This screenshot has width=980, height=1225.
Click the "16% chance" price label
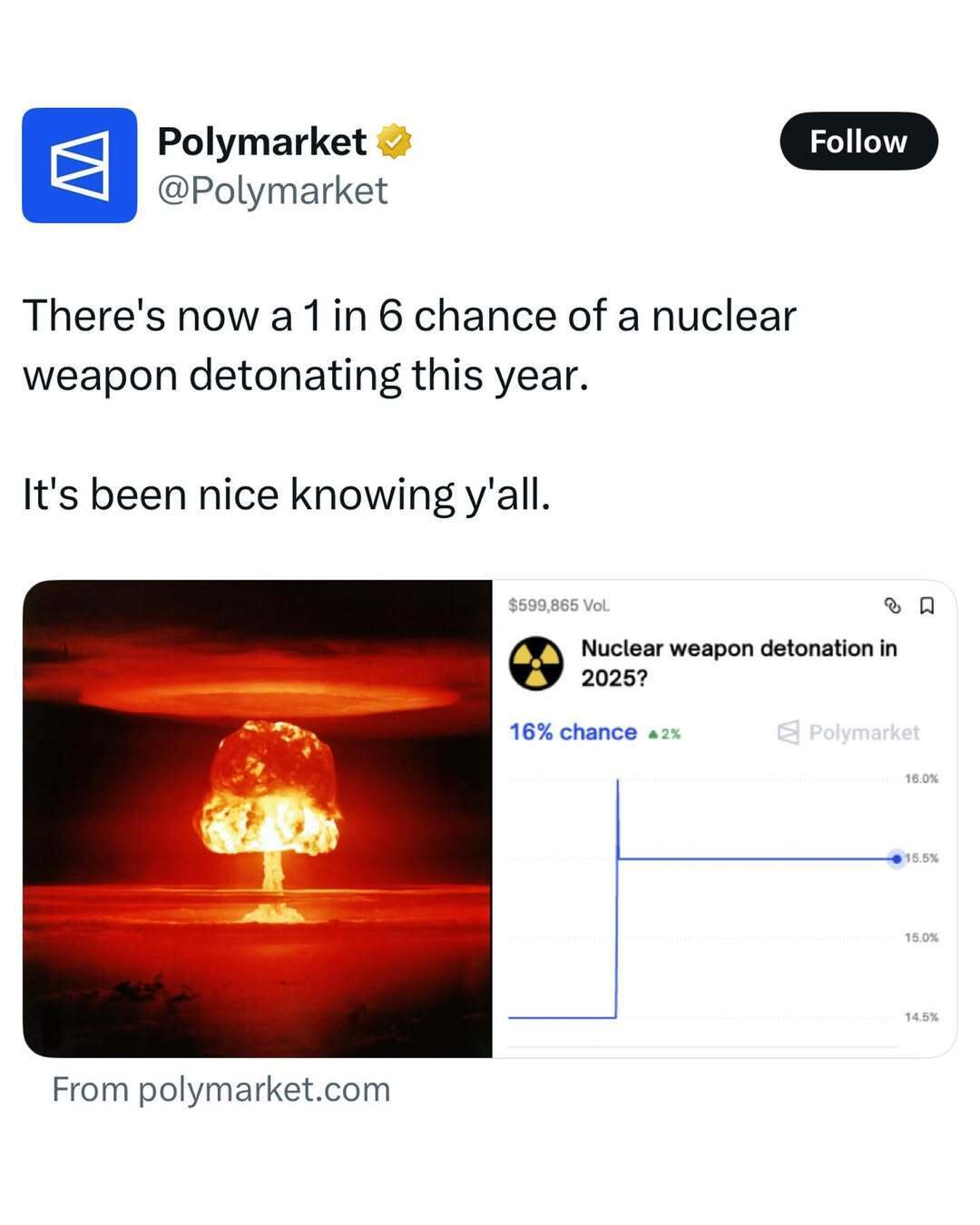572,732
